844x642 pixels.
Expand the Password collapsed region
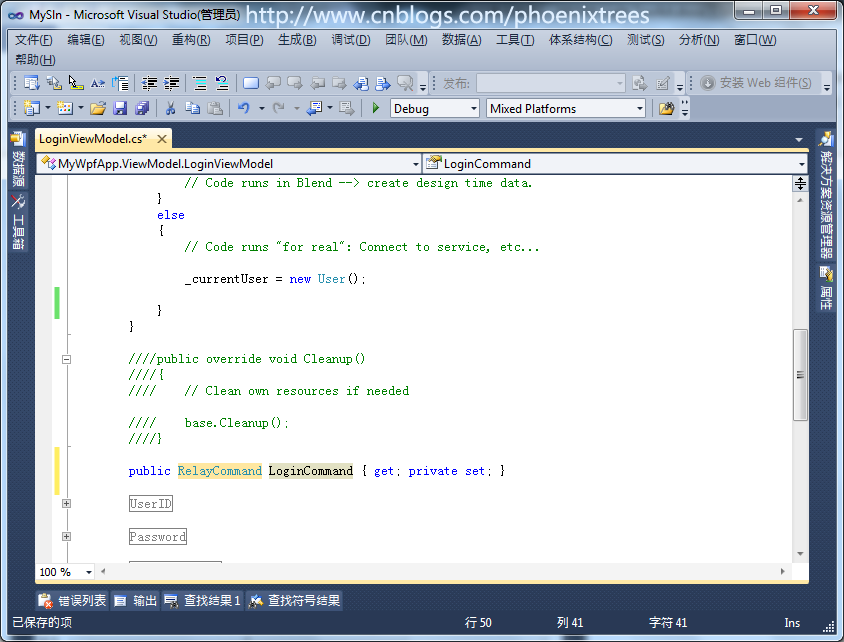(66, 537)
